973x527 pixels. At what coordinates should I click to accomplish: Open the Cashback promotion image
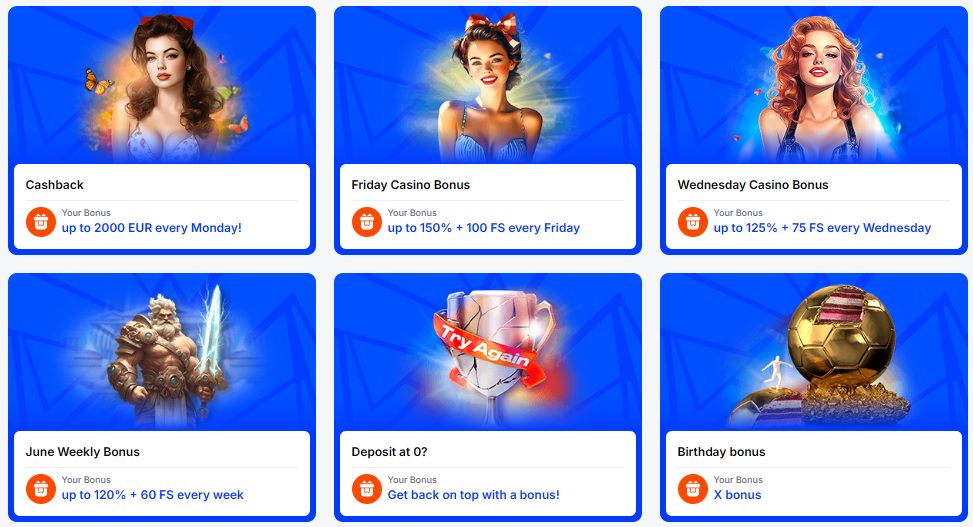[162, 86]
